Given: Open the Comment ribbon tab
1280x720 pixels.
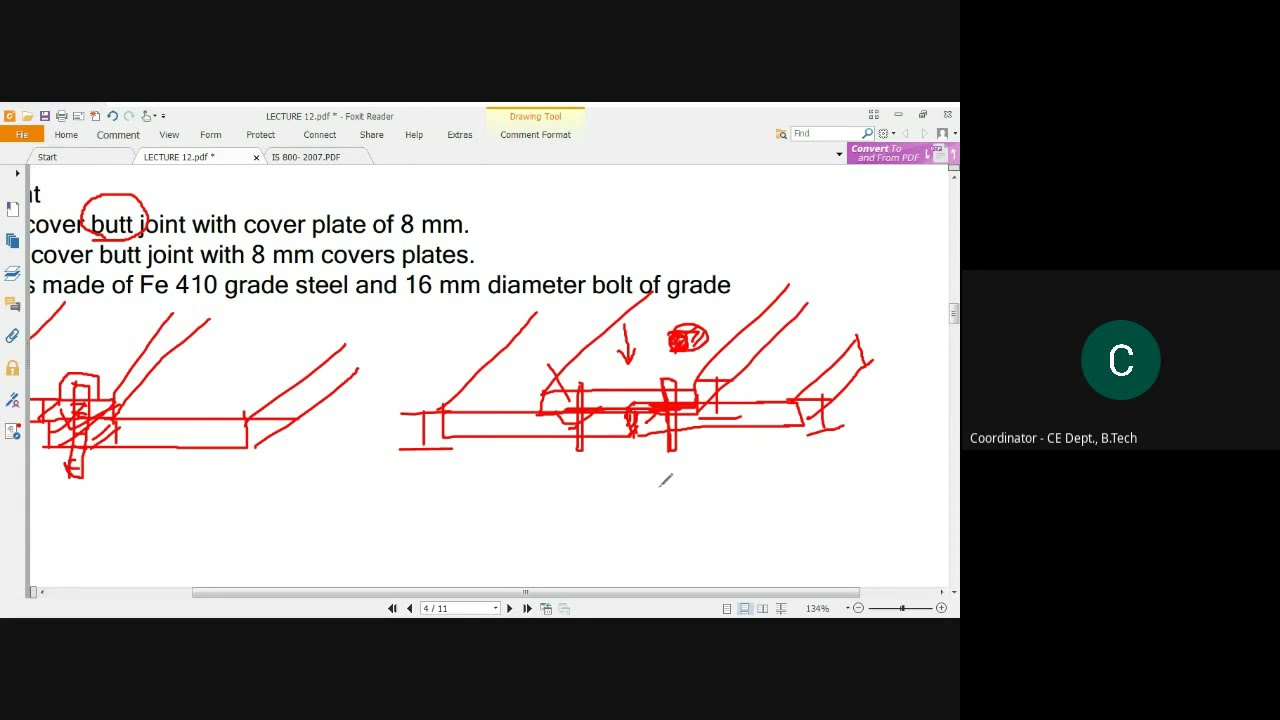Looking at the screenshot, I should pos(118,135).
